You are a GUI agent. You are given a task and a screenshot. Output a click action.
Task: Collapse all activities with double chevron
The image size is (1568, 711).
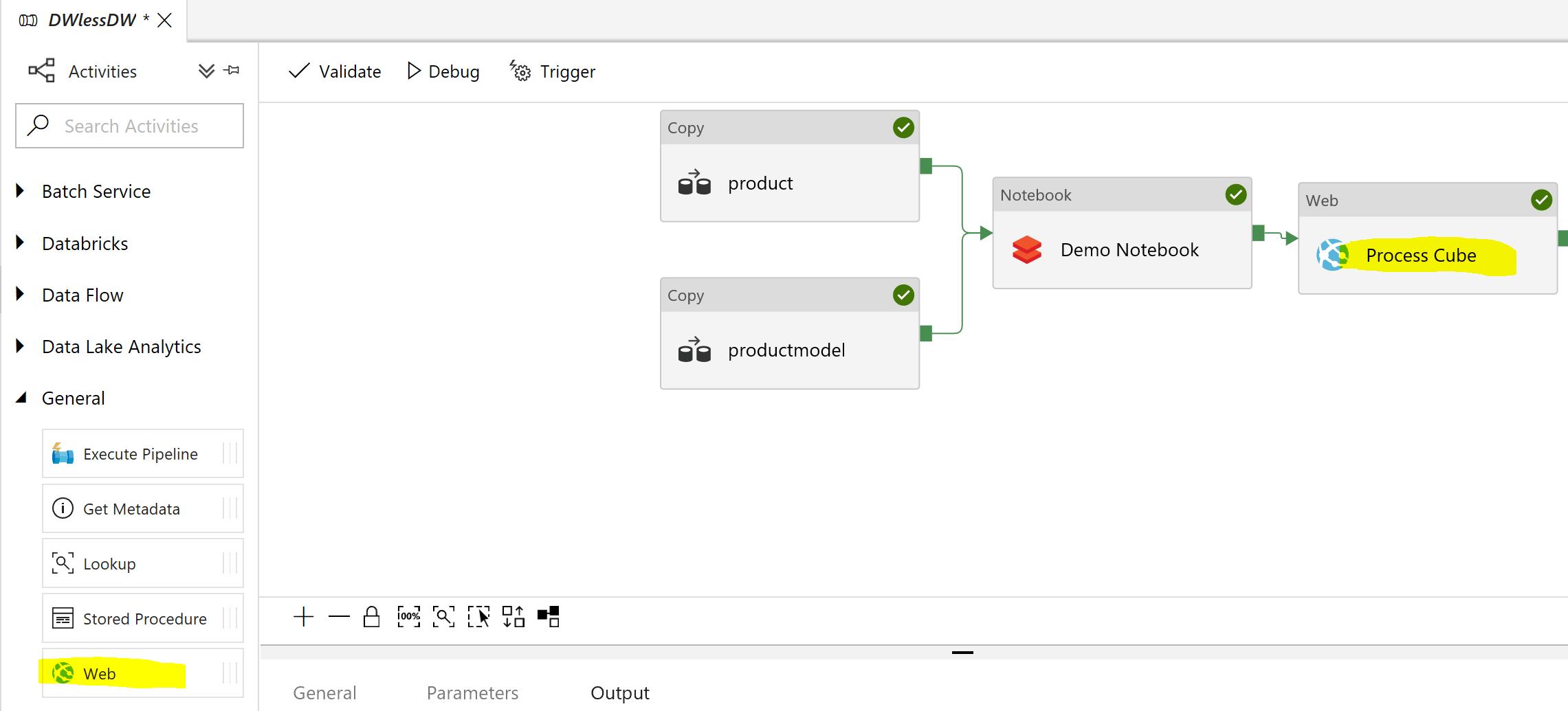click(206, 71)
